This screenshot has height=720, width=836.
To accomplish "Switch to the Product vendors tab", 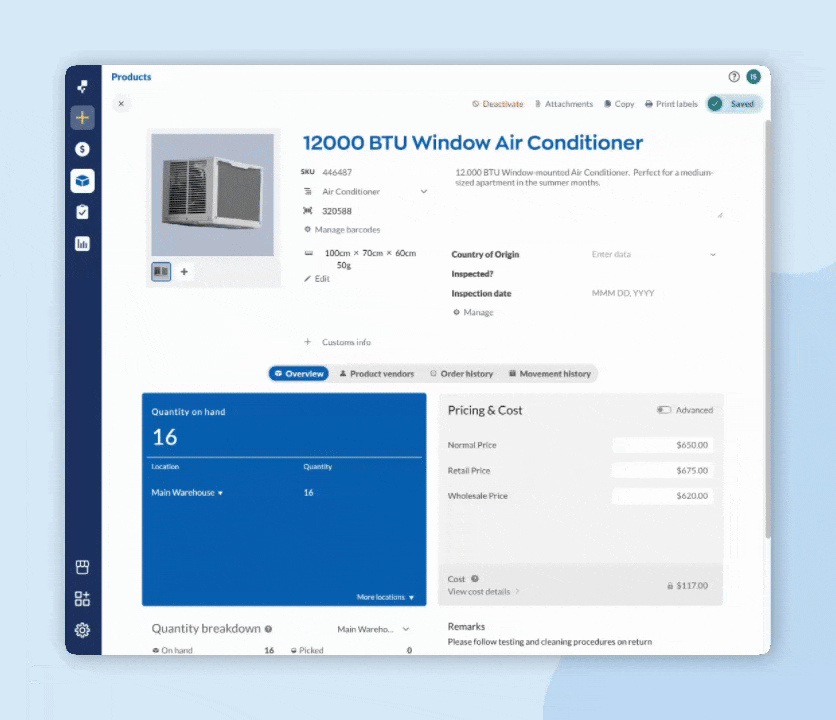I will coord(376,374).
